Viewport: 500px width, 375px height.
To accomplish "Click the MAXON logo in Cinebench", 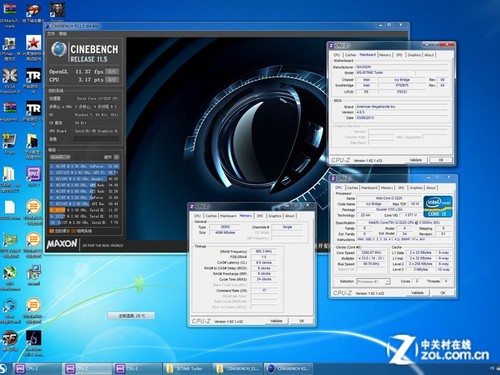I will click(62, 244).
